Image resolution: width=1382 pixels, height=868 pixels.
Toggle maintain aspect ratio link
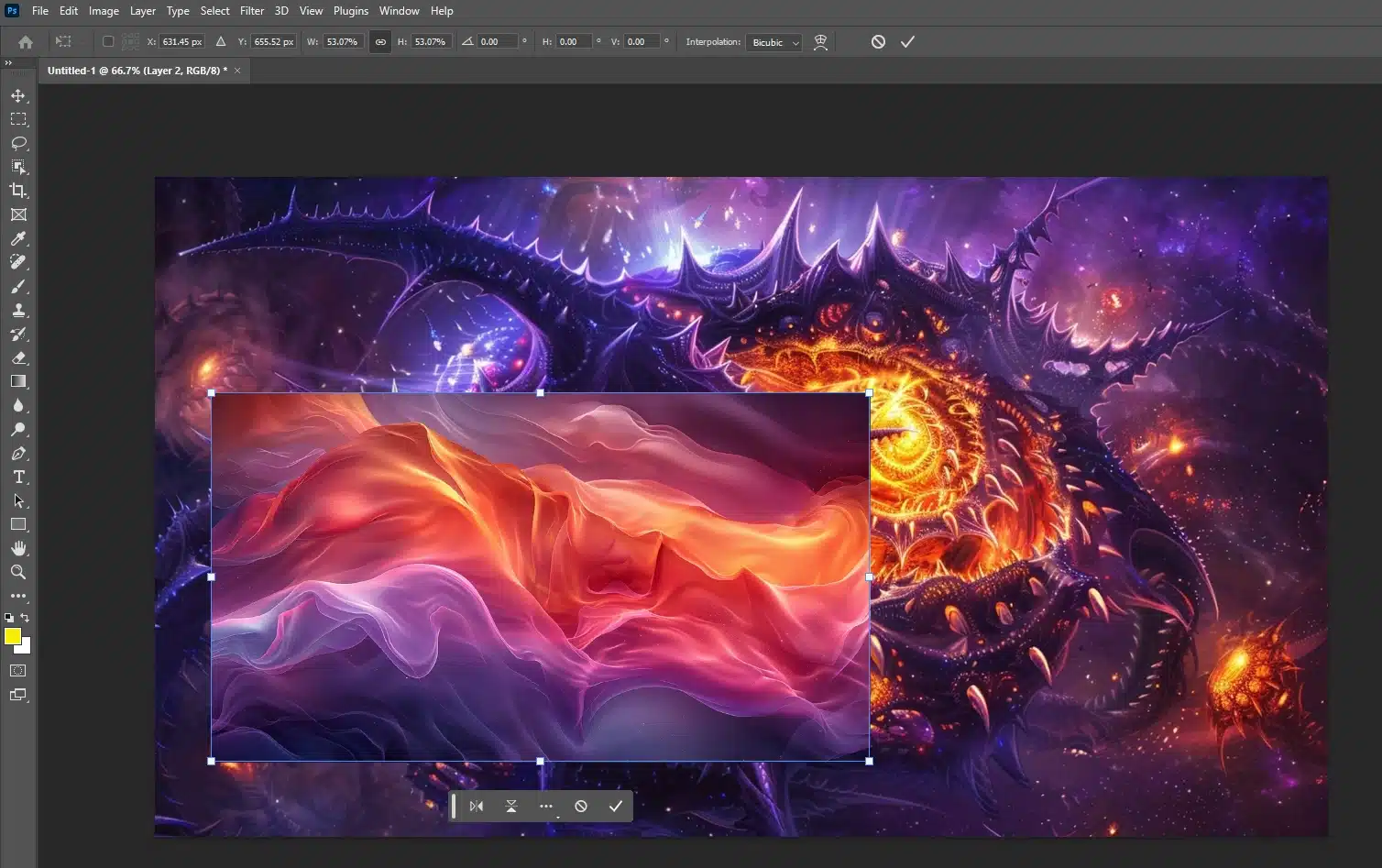380,42
